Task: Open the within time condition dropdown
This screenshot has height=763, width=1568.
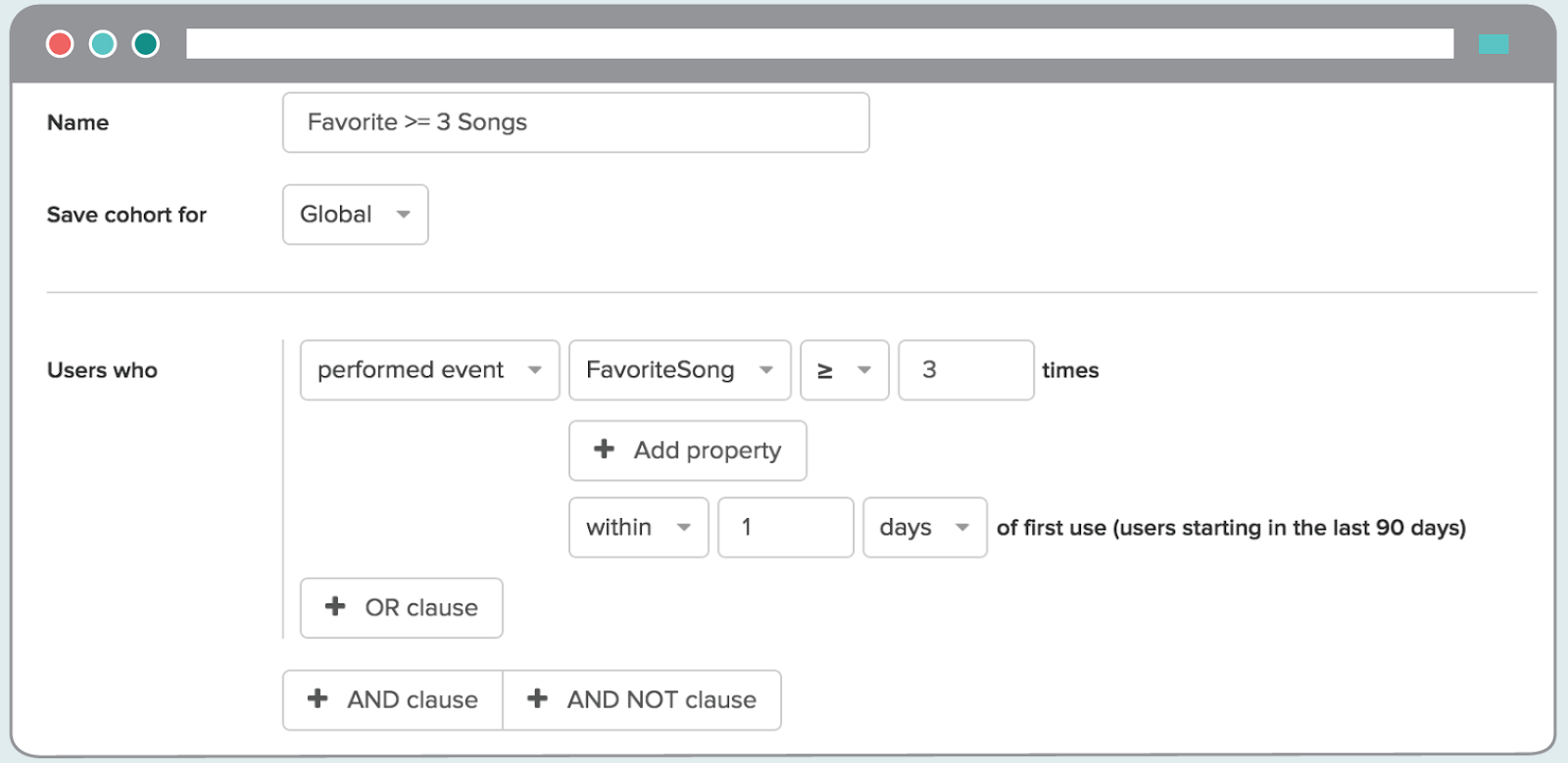Action: coord(638,528)
